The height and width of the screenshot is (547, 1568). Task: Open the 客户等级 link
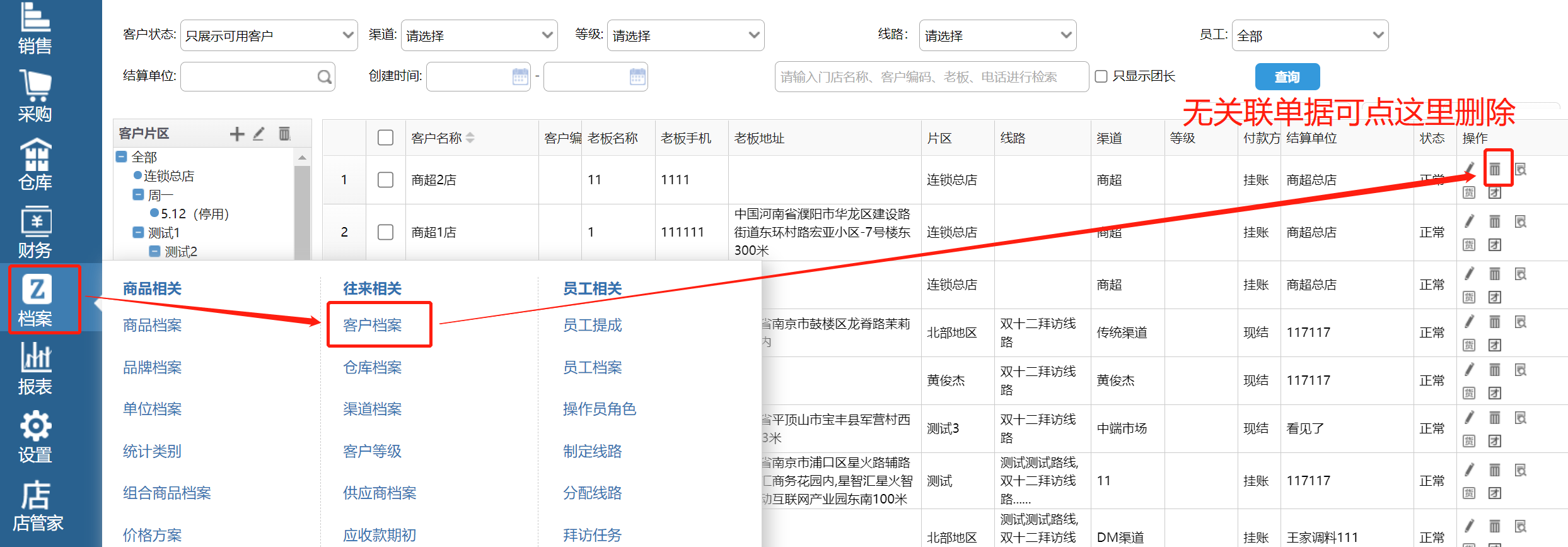373,451
